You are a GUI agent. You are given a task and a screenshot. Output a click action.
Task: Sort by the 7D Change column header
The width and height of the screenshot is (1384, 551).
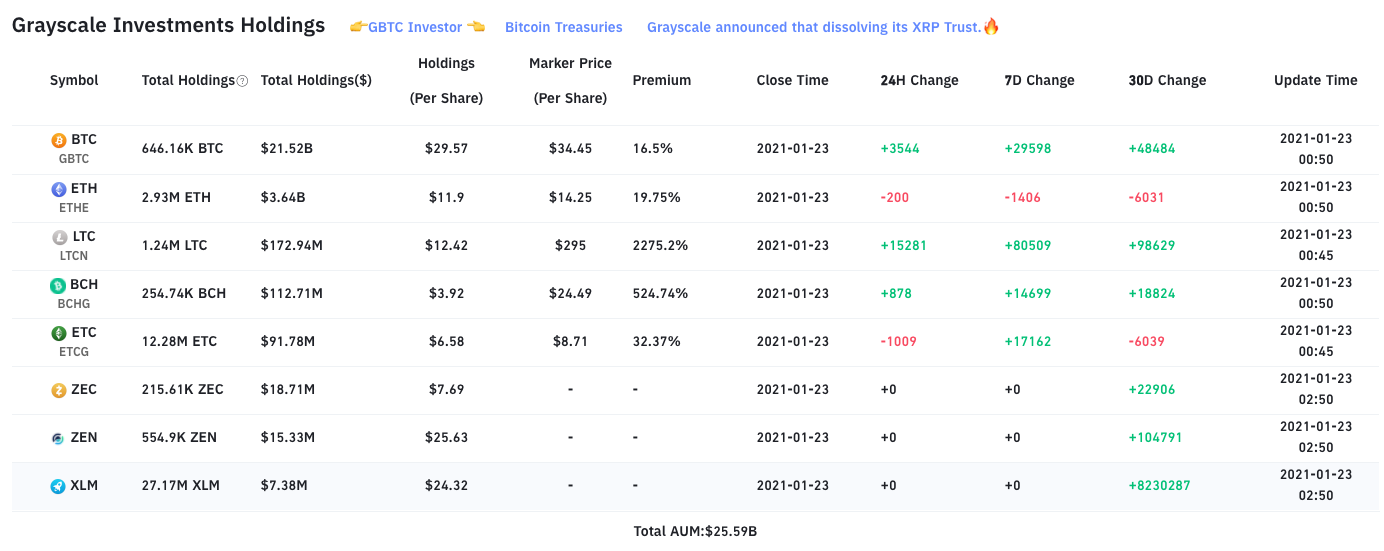1039,80
